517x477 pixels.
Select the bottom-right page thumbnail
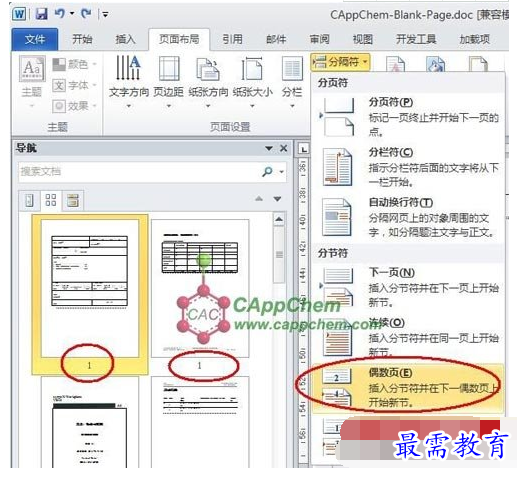[x=200, y=422]
